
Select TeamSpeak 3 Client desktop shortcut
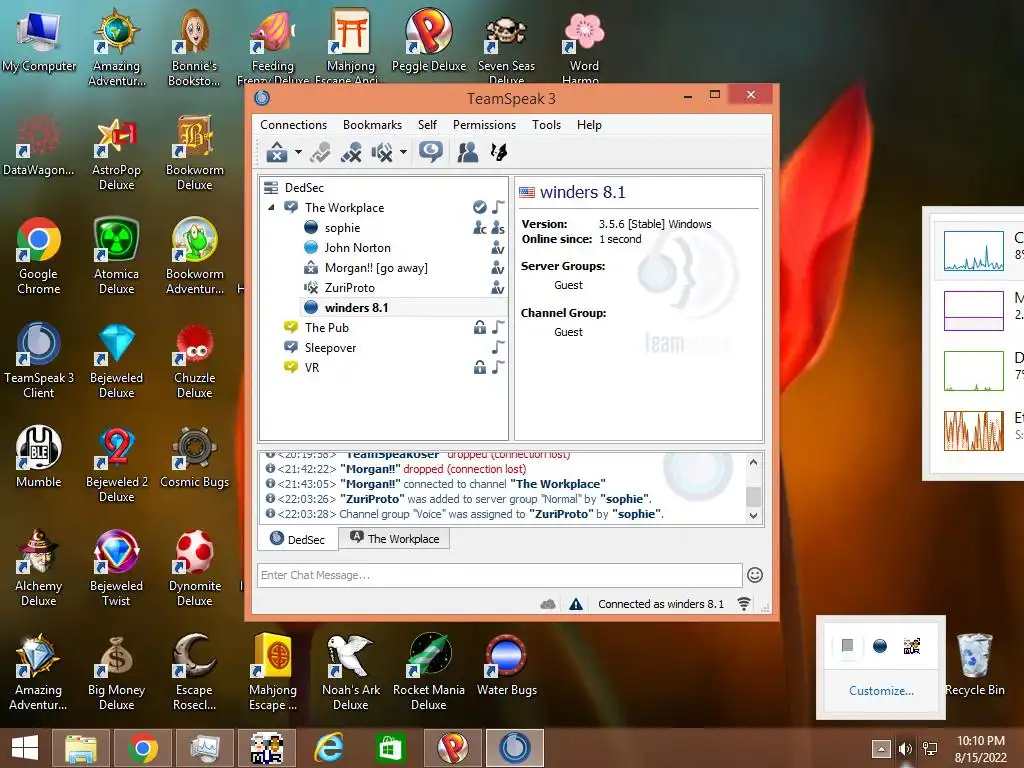click(x=39, y=360)
